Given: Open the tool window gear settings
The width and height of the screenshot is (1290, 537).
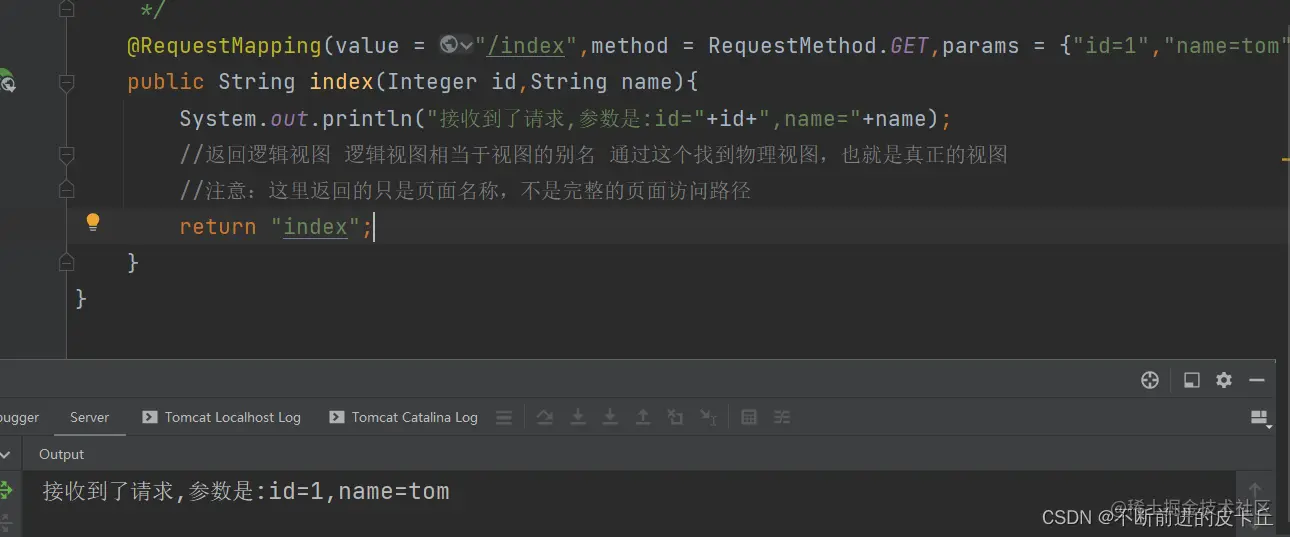Looking at the screenshot, I should pyautogui.click(x=1224, y=380).
